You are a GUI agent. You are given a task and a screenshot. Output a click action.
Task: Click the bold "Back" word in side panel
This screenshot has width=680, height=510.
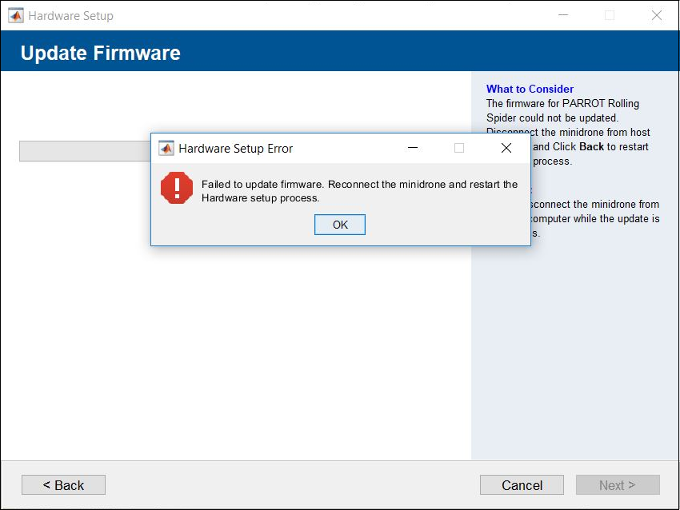pos(591,147)
